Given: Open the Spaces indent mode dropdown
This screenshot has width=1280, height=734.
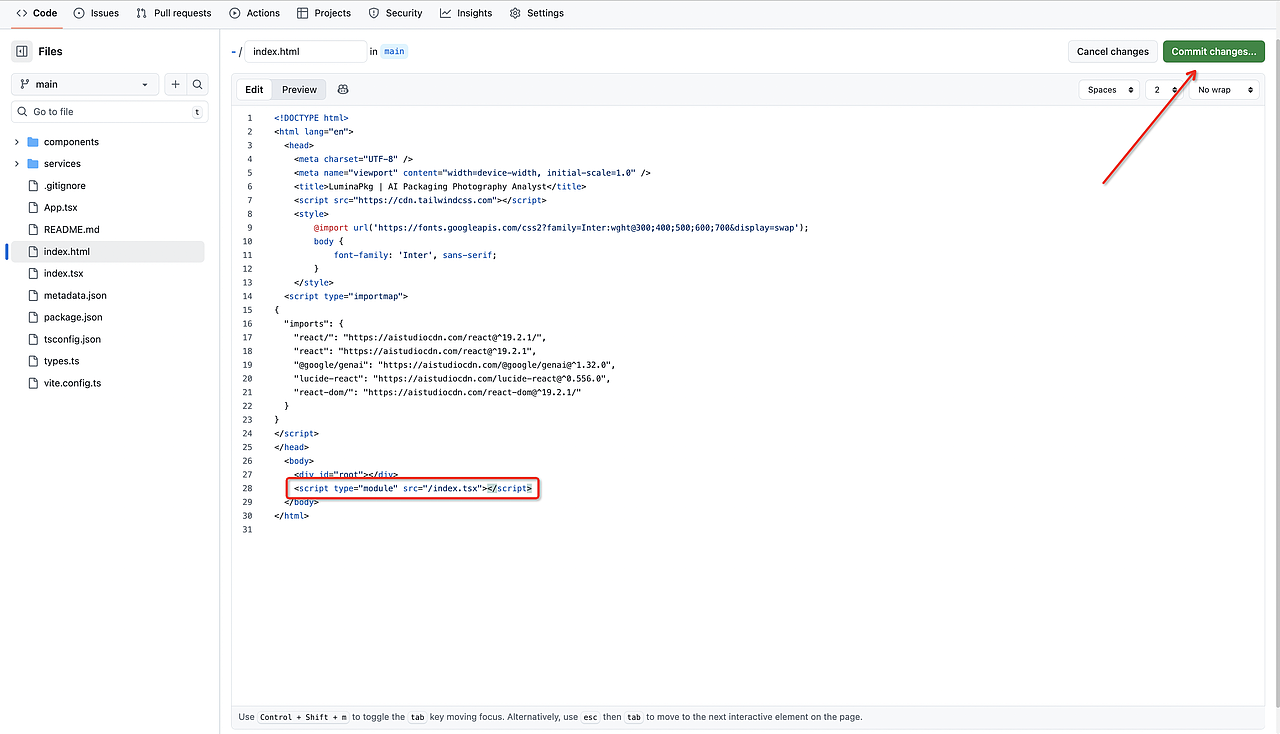Looking at the screenshot, I should coord(1109,90).
